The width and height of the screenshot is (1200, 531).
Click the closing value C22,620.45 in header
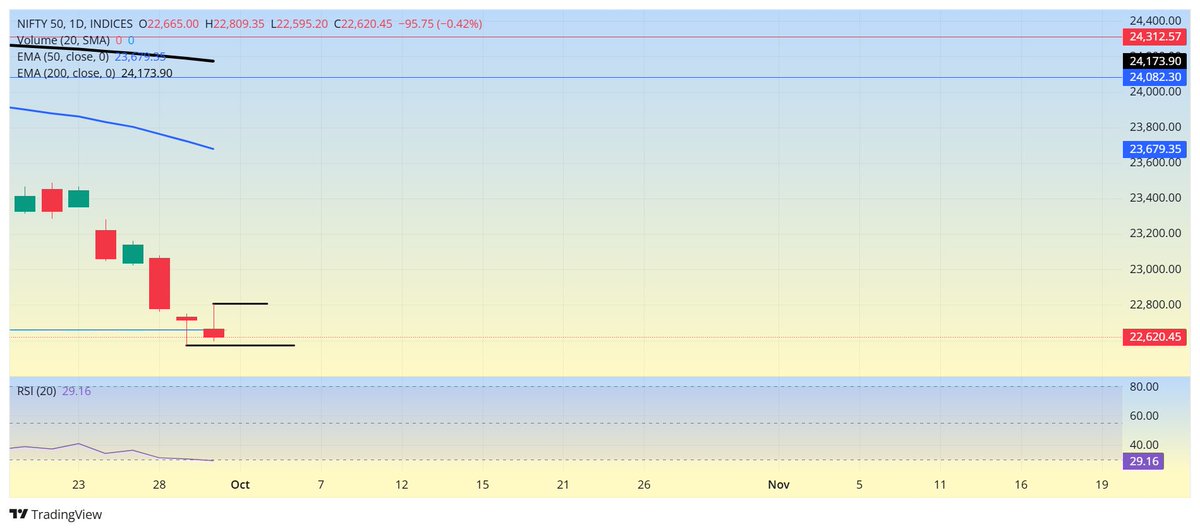click(x=363, y=22)
